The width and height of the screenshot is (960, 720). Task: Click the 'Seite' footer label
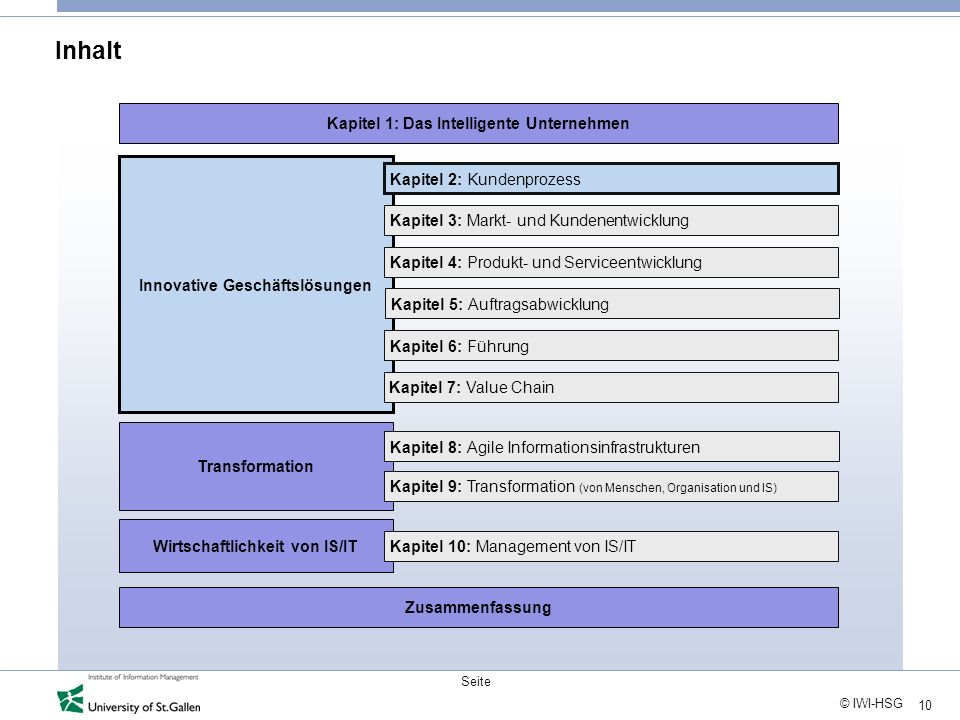tap(476, 681)
